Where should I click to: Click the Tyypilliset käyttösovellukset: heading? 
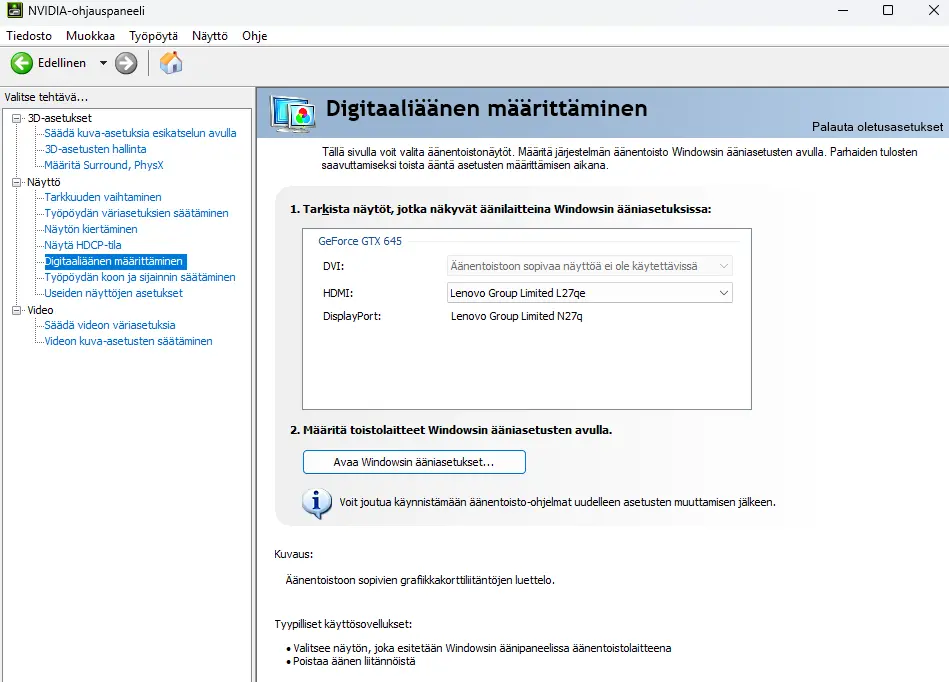343,624
